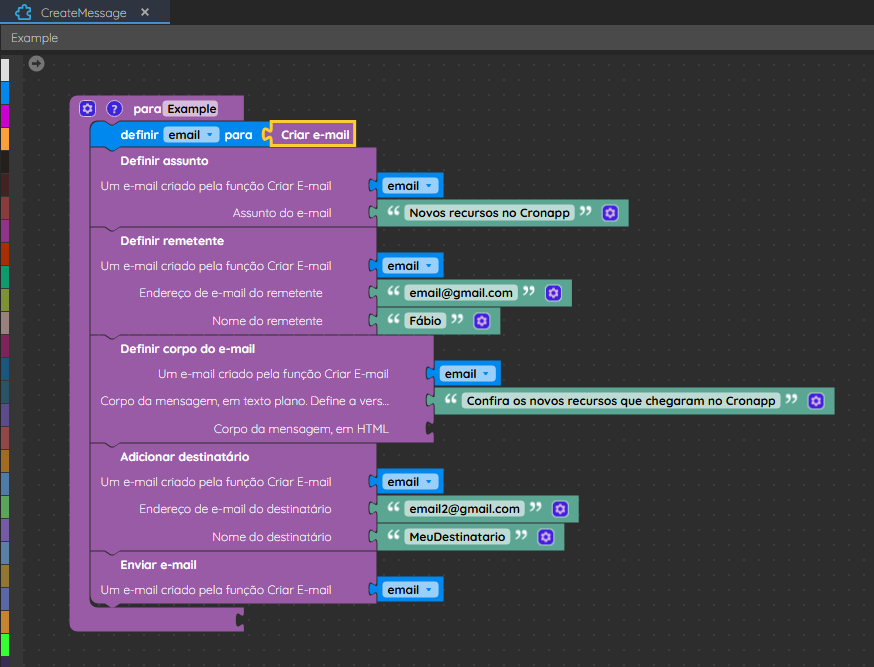874x667 pixels.
Task: Open gear settings on 'Confira os novos recursos' text block
Action: 816,401
